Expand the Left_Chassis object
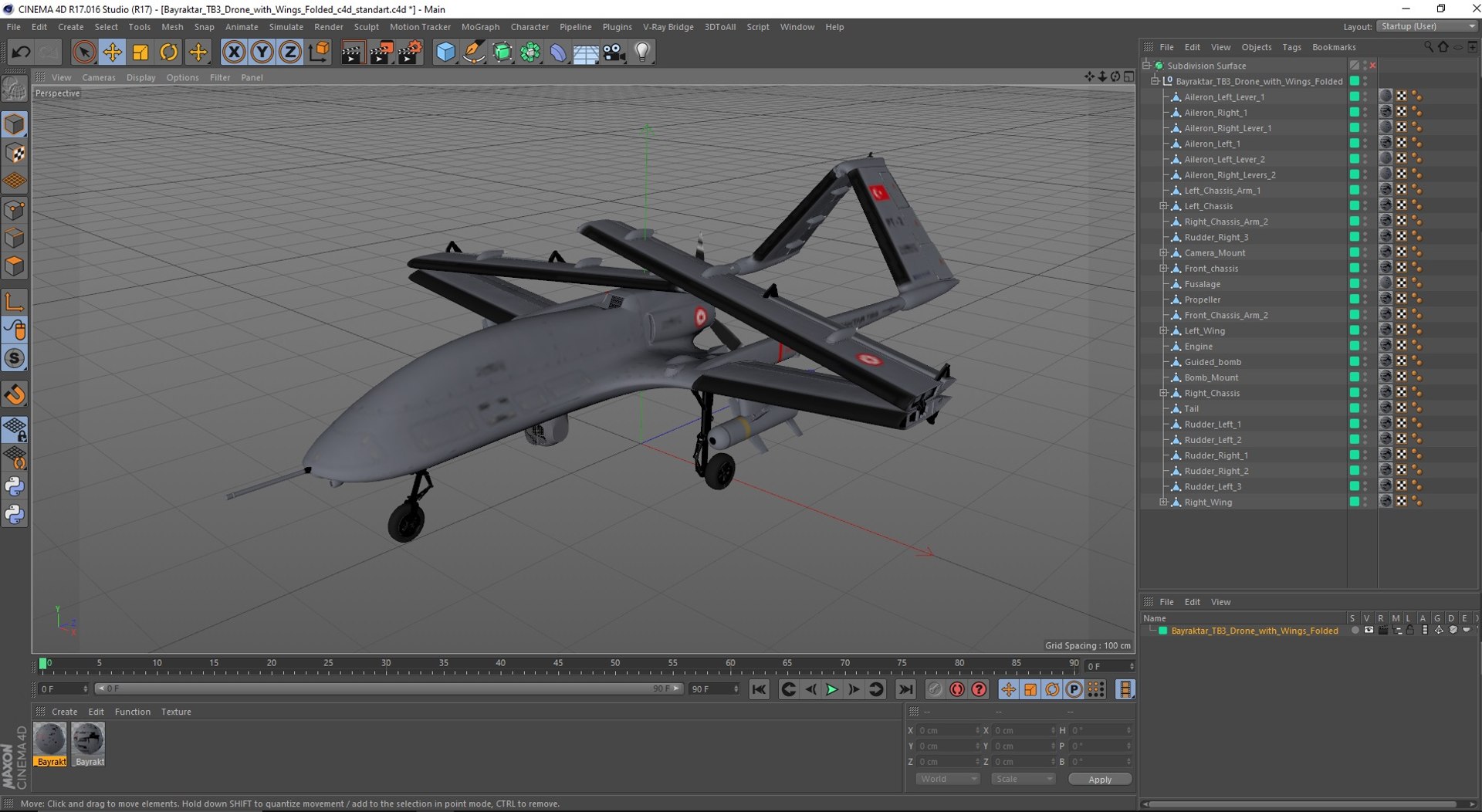The width and height of the screenshot is (1482, 812). click(1163, 206)
